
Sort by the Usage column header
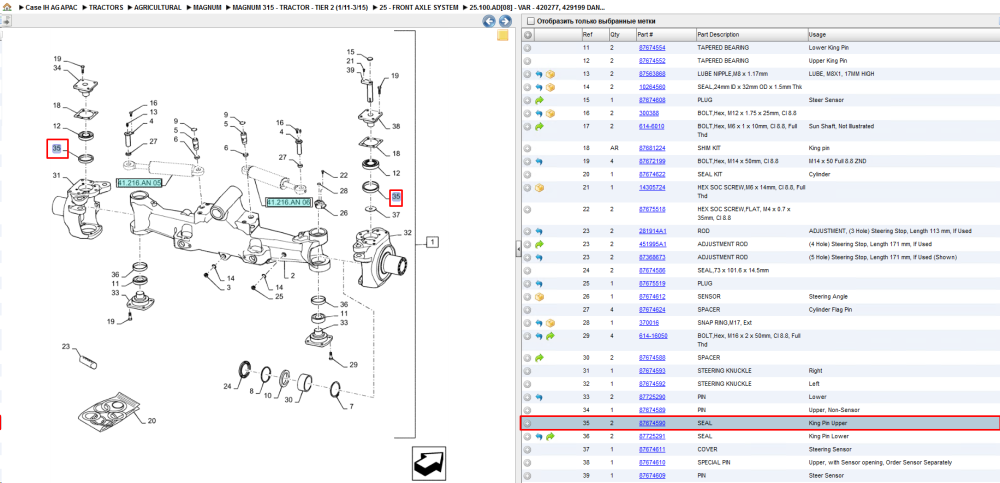(x=817, y=34)
